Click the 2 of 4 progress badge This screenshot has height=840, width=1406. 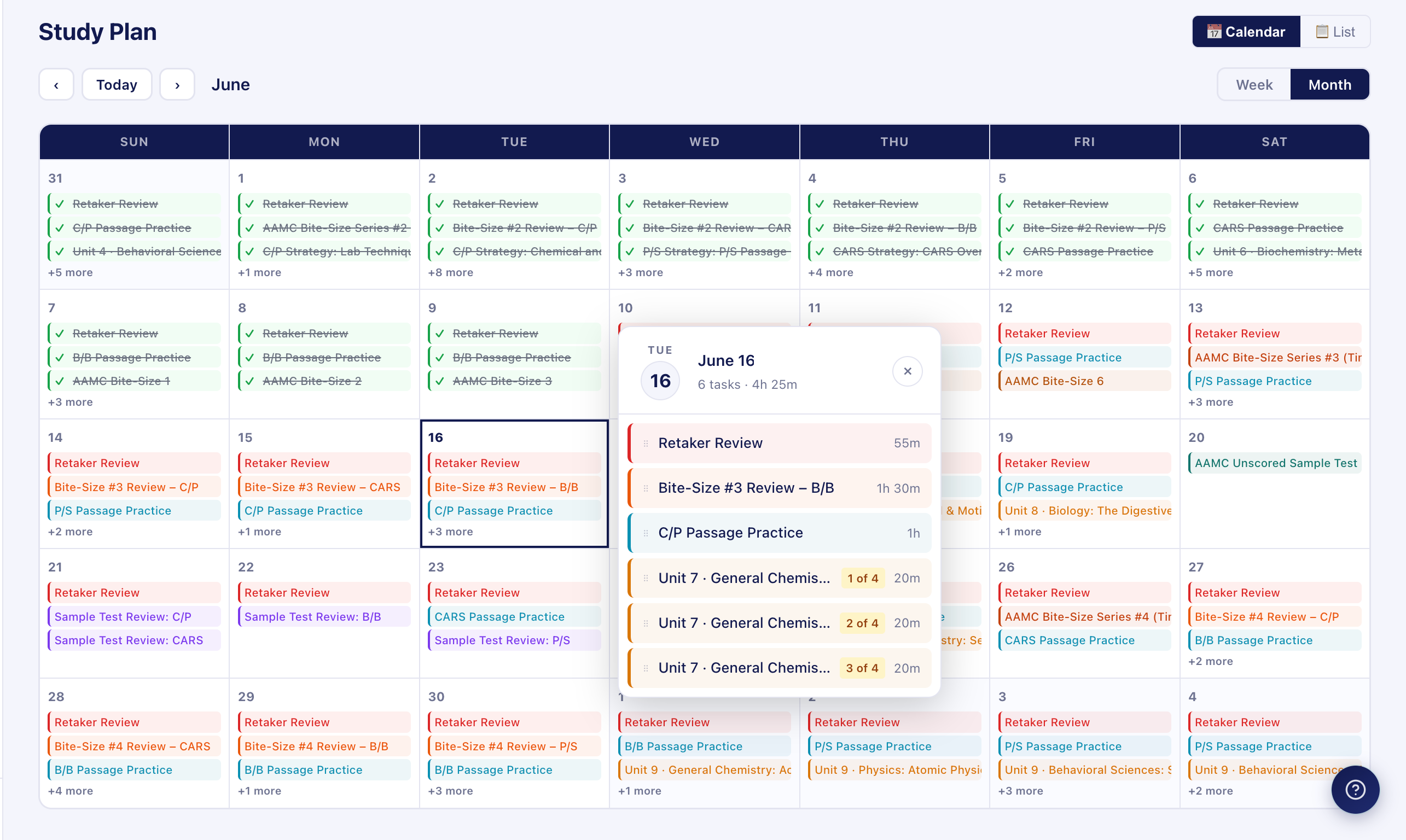[862, 623]
